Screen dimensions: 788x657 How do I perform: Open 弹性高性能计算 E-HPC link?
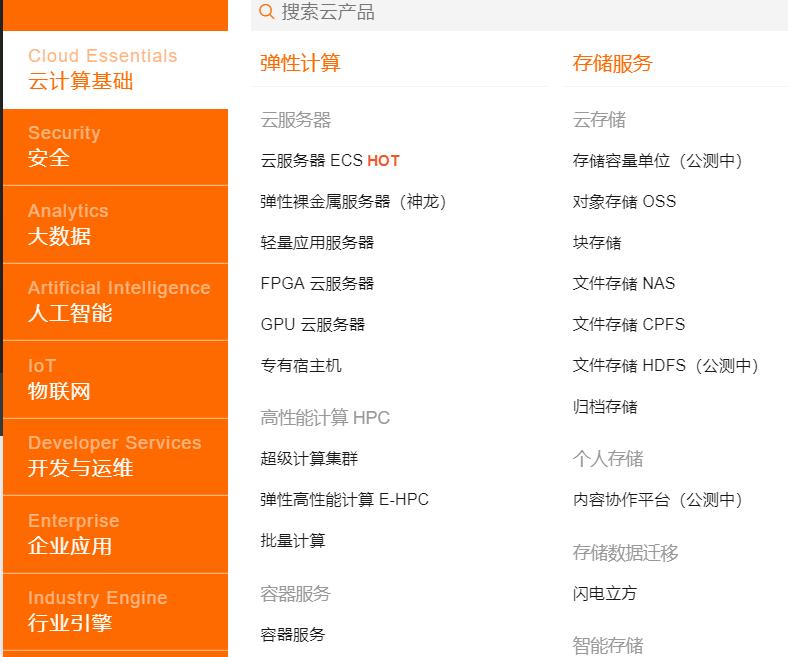coord(345,500)
